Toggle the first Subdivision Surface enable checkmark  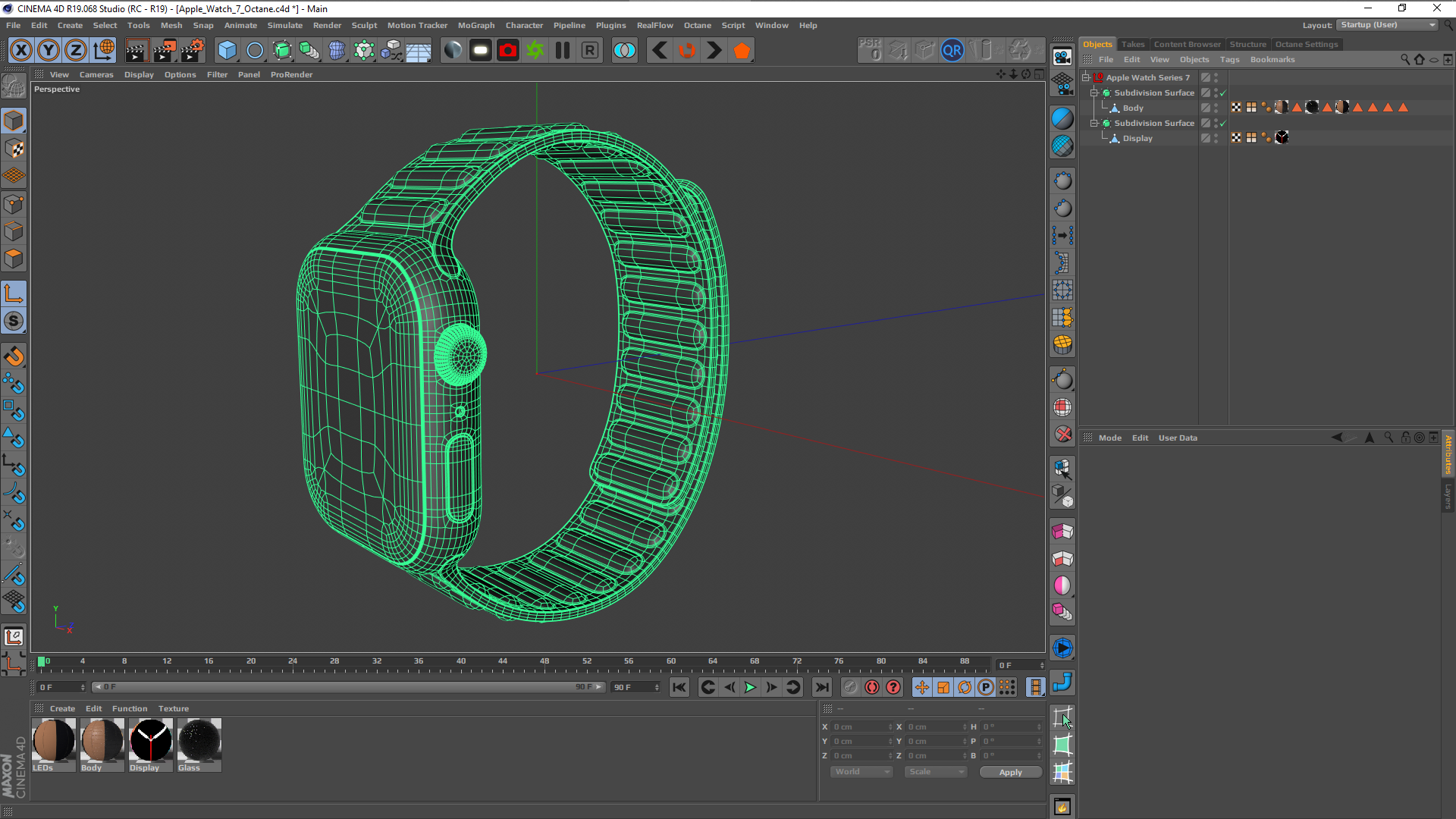1222,93
